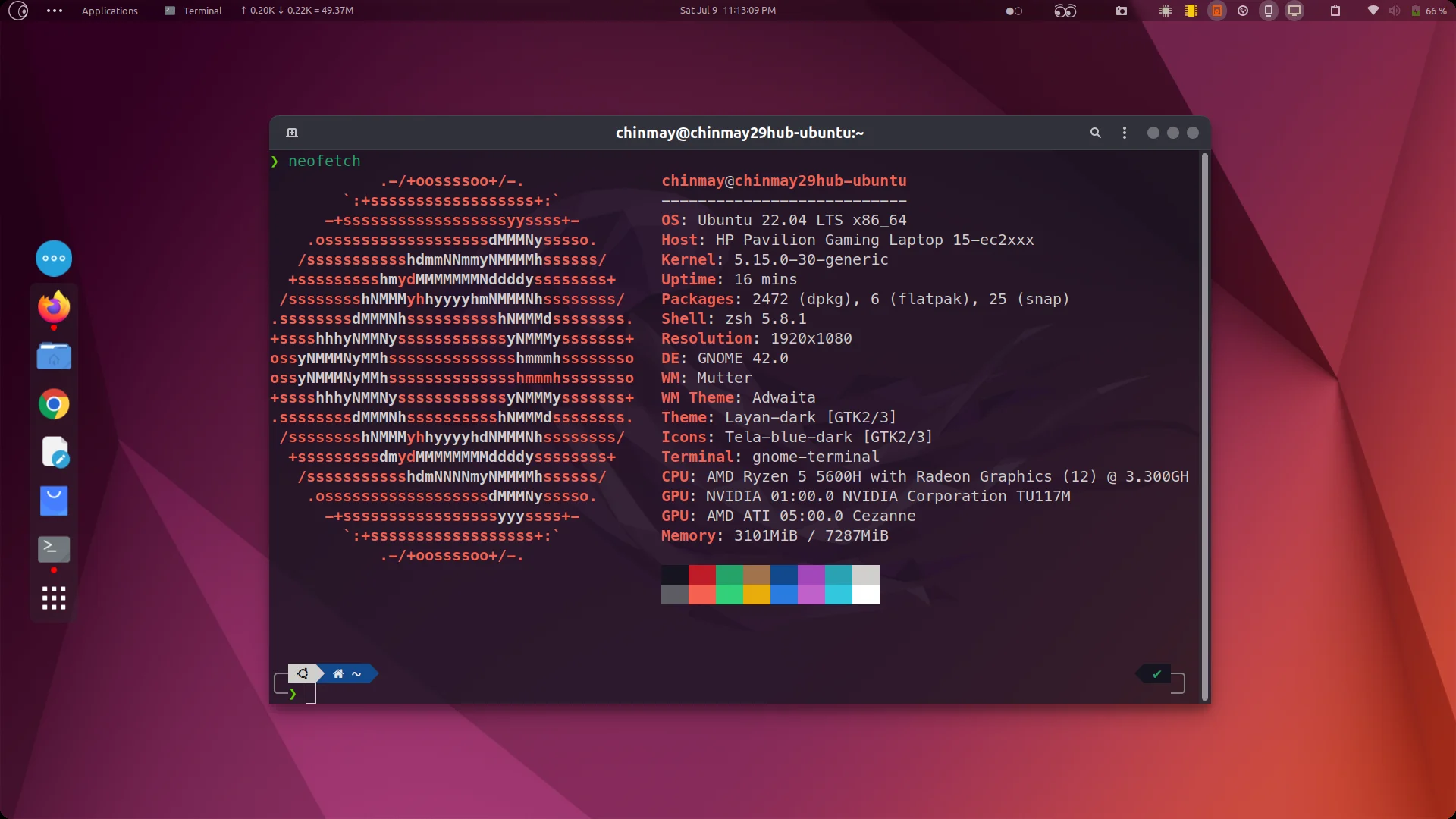Click the Terminal: gnome-terminal line
This screenshot has height=819, width=1456.
770,457
